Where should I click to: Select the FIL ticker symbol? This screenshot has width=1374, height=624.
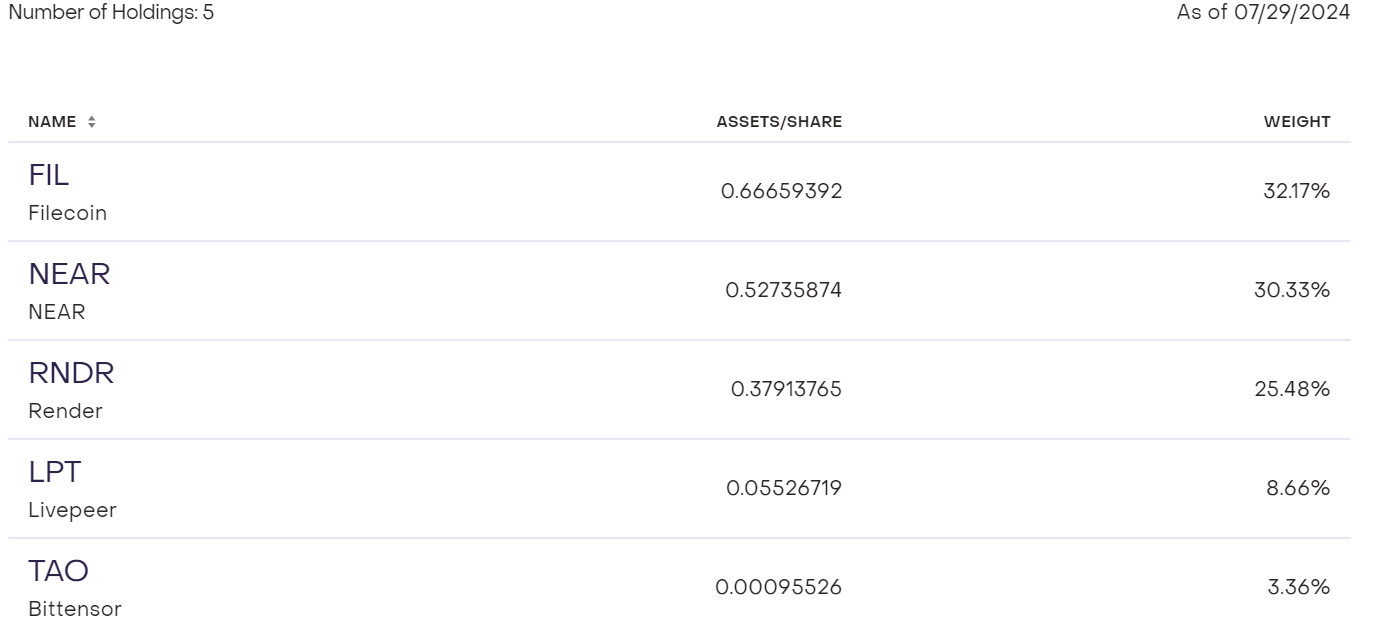point(49,176)
